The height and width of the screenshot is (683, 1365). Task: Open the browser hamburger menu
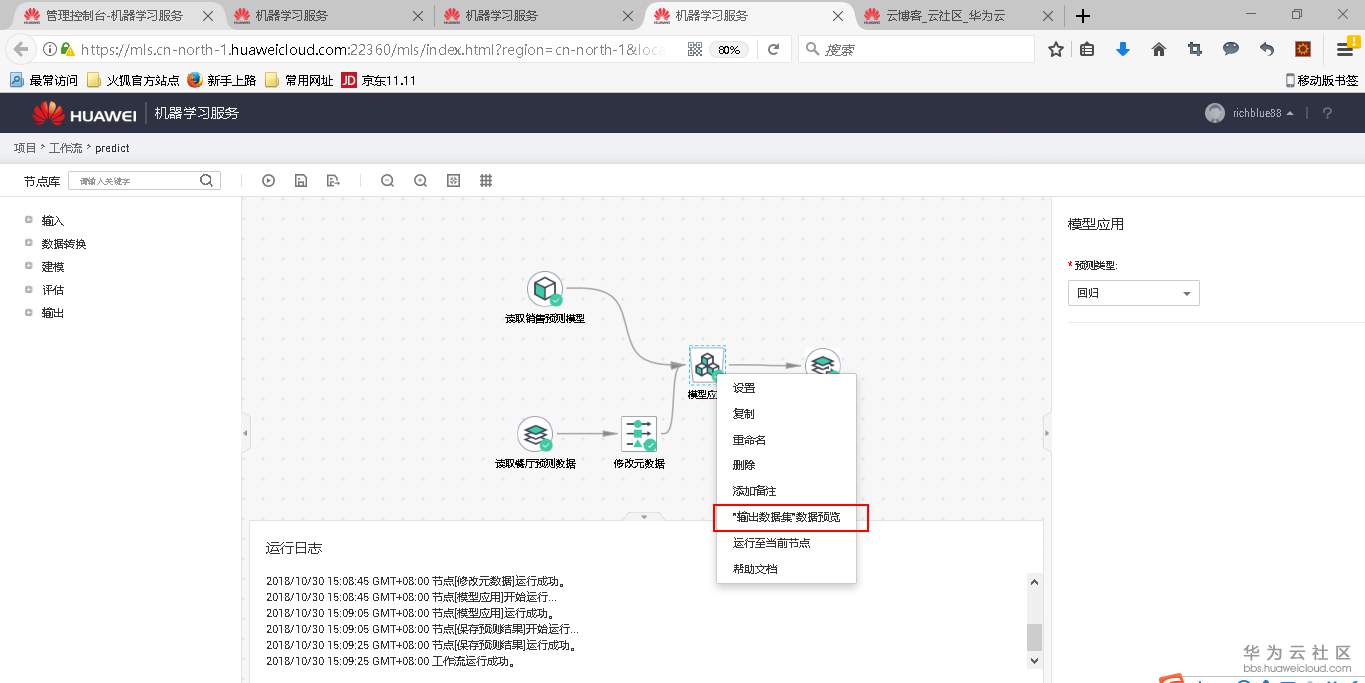(x=1345, y=49)
